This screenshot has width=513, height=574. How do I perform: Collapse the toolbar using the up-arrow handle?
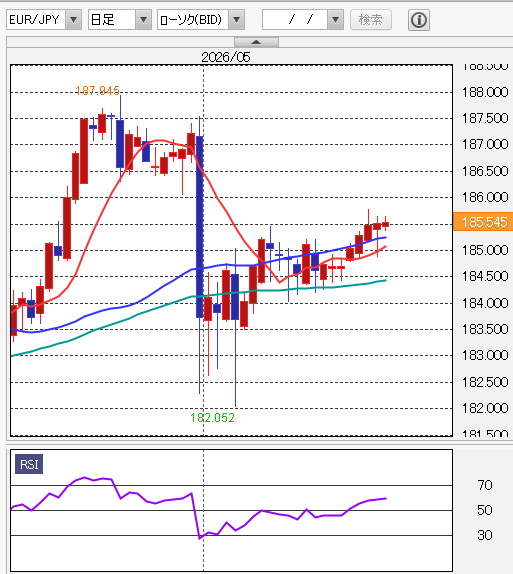click(x=256, y=42)
